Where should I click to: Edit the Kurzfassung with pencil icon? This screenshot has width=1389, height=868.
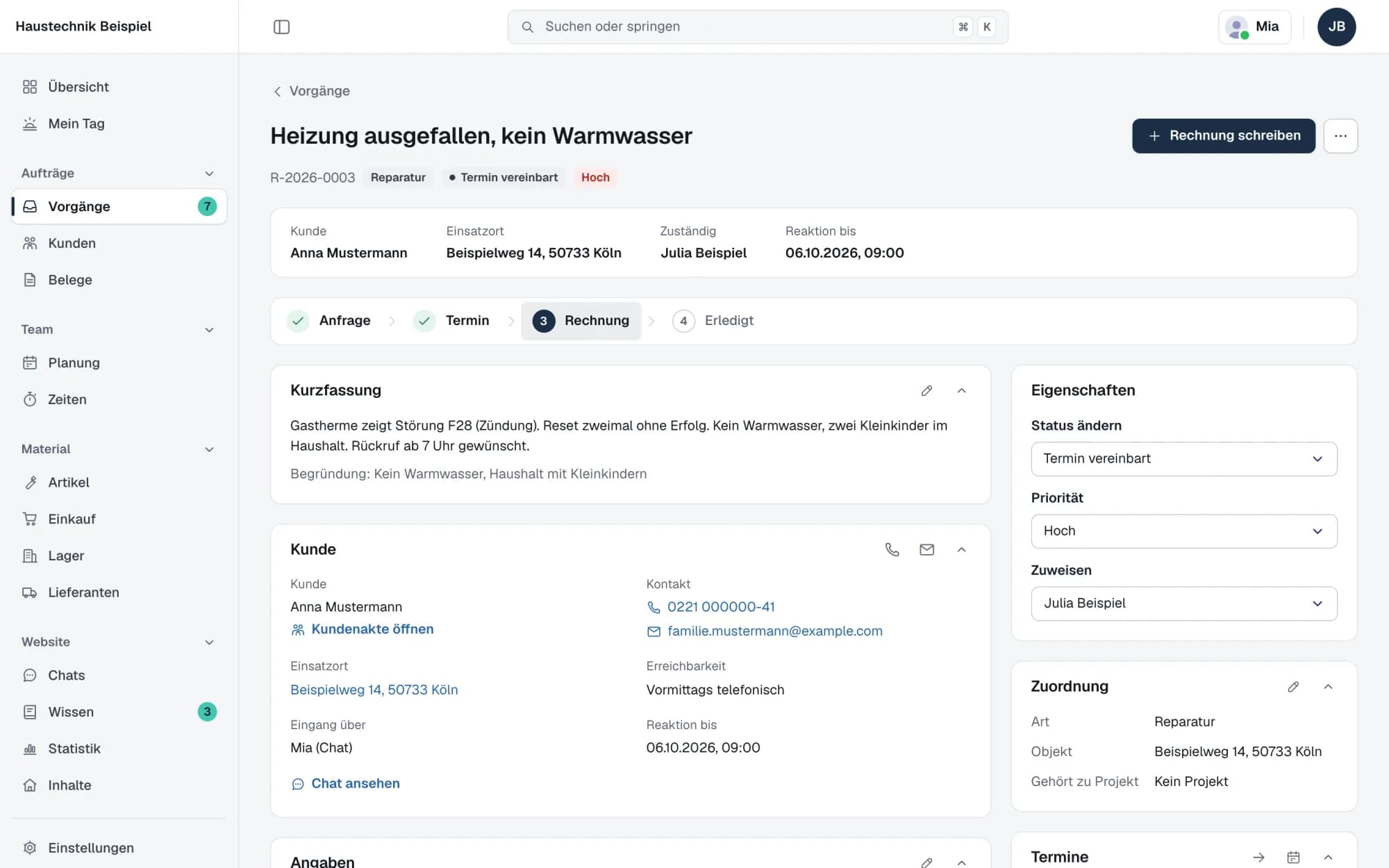[926, 391]
